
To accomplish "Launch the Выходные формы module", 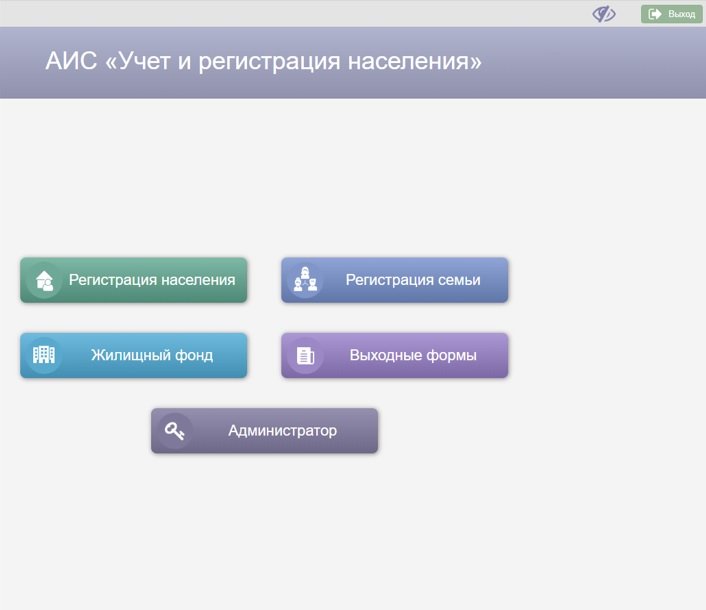I will 394,355.
